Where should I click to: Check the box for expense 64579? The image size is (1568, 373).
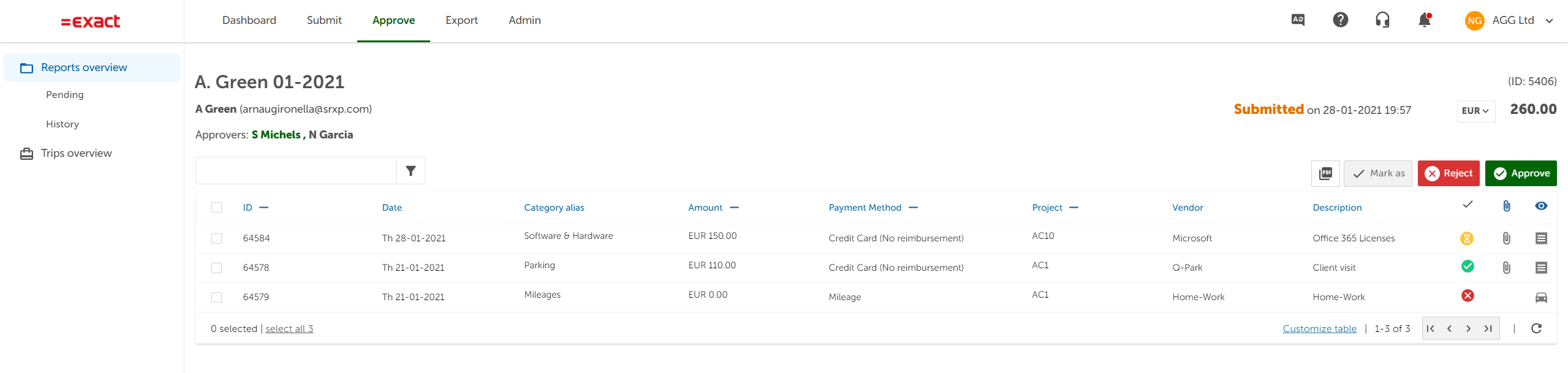click(216, 297)
